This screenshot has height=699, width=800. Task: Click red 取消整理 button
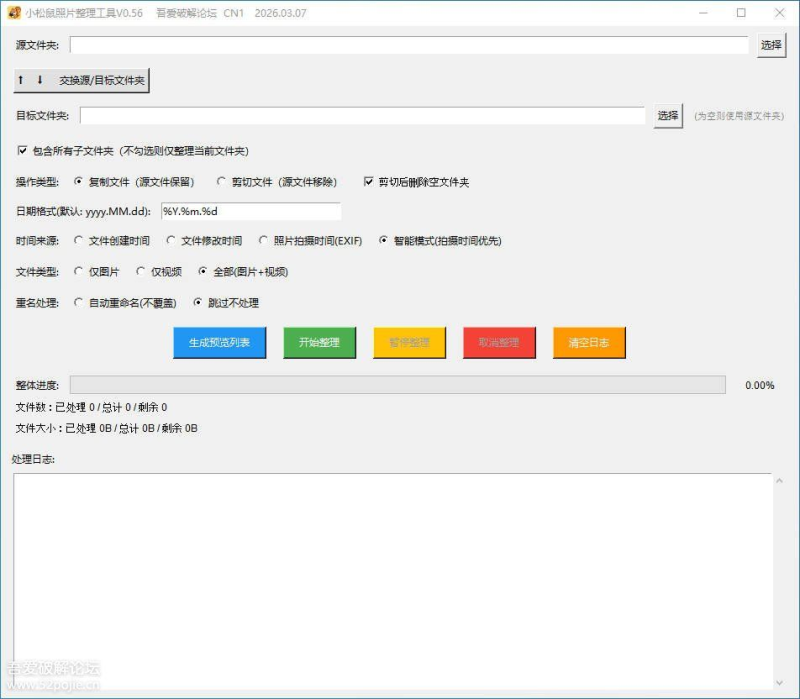click(499, 342)
